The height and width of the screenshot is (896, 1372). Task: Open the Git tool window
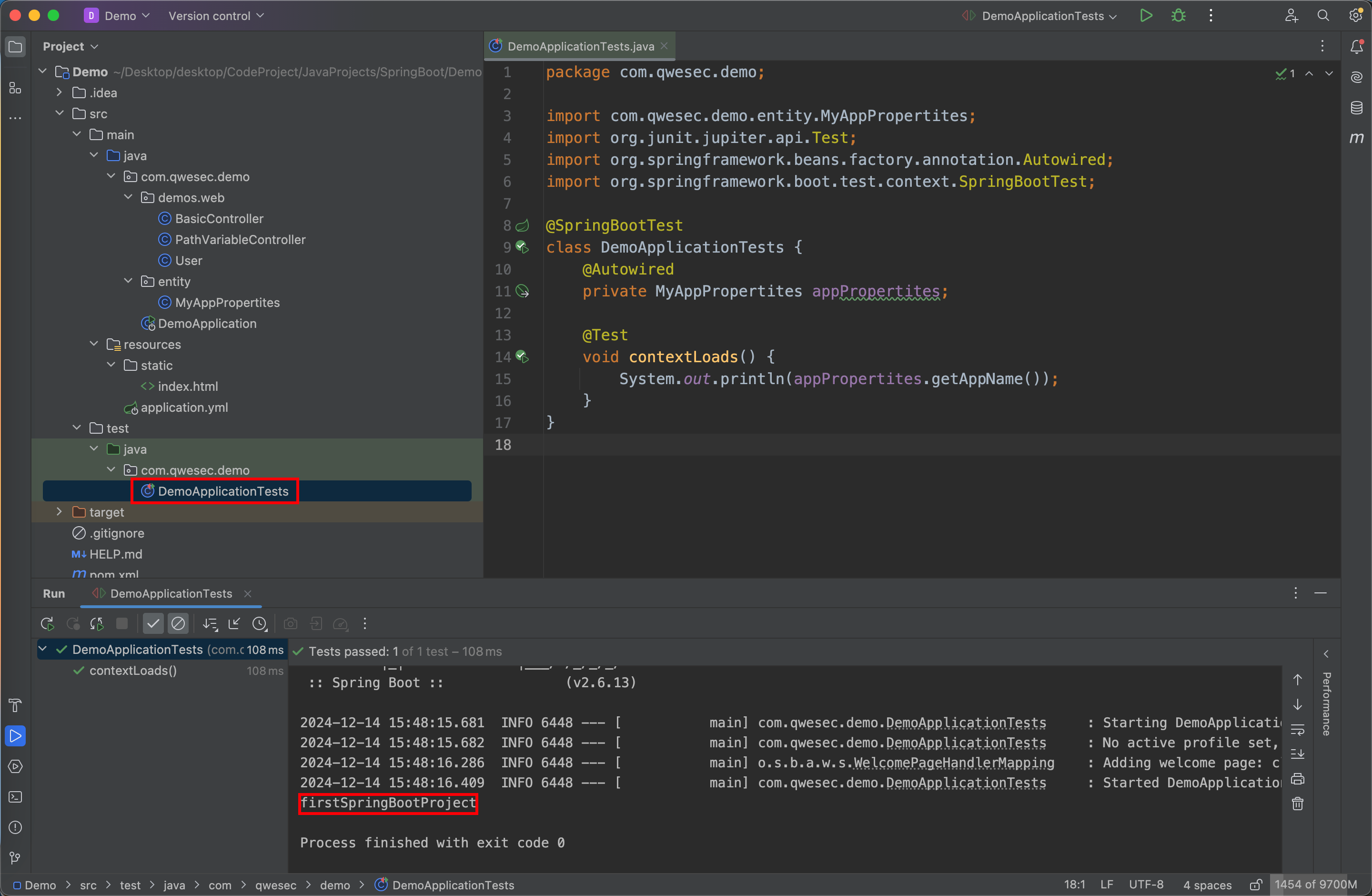[16, 858]
